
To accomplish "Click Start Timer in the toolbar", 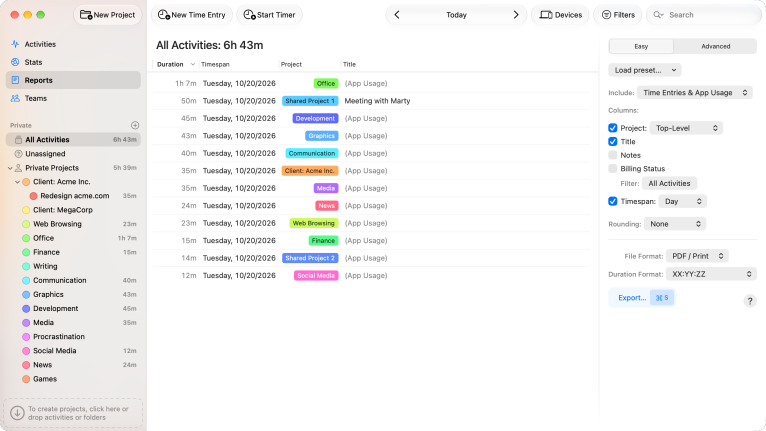I will (x=269, y=15).
